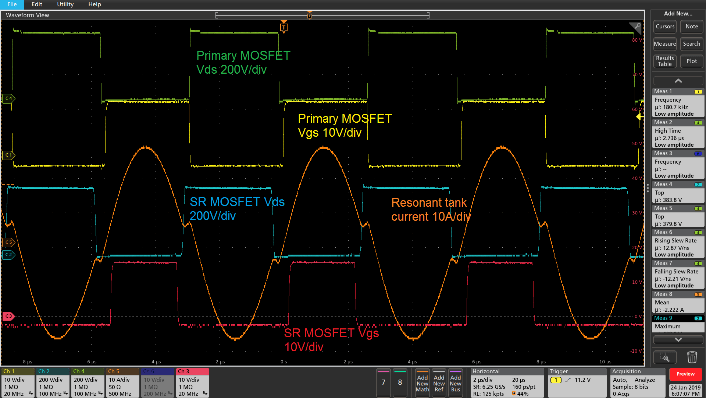
Task: Open the Utility menu
Action: [x=65, y=4]
